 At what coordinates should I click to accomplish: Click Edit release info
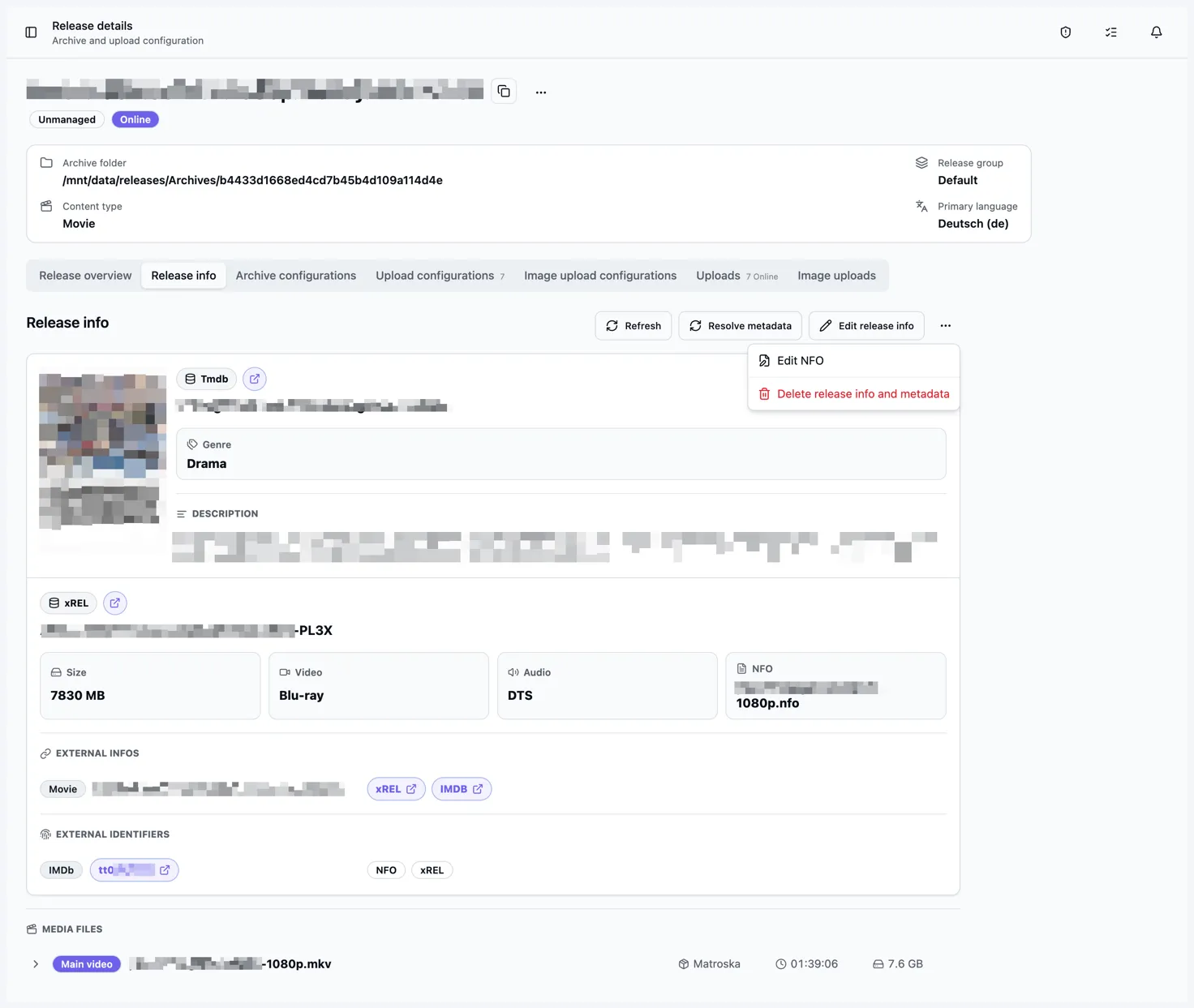click(866, 326)
